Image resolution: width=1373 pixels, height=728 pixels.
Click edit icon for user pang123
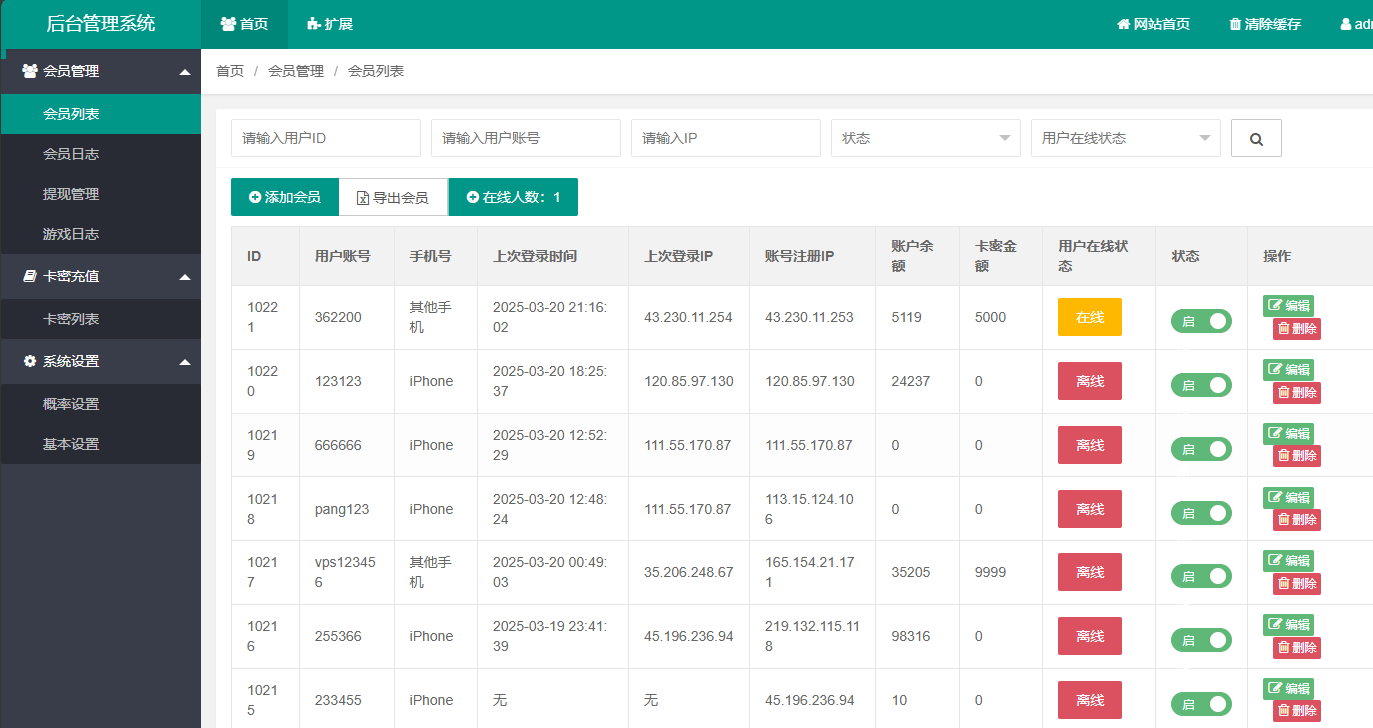(x=1288, y=497)
